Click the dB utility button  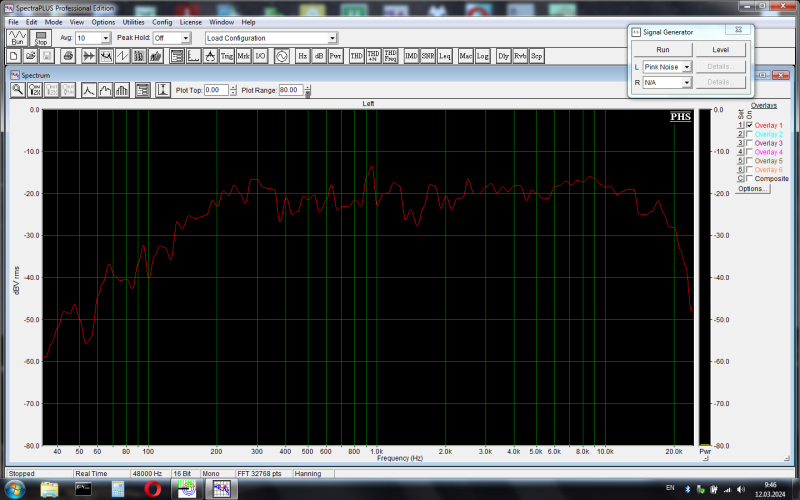(x=319, y=56)
